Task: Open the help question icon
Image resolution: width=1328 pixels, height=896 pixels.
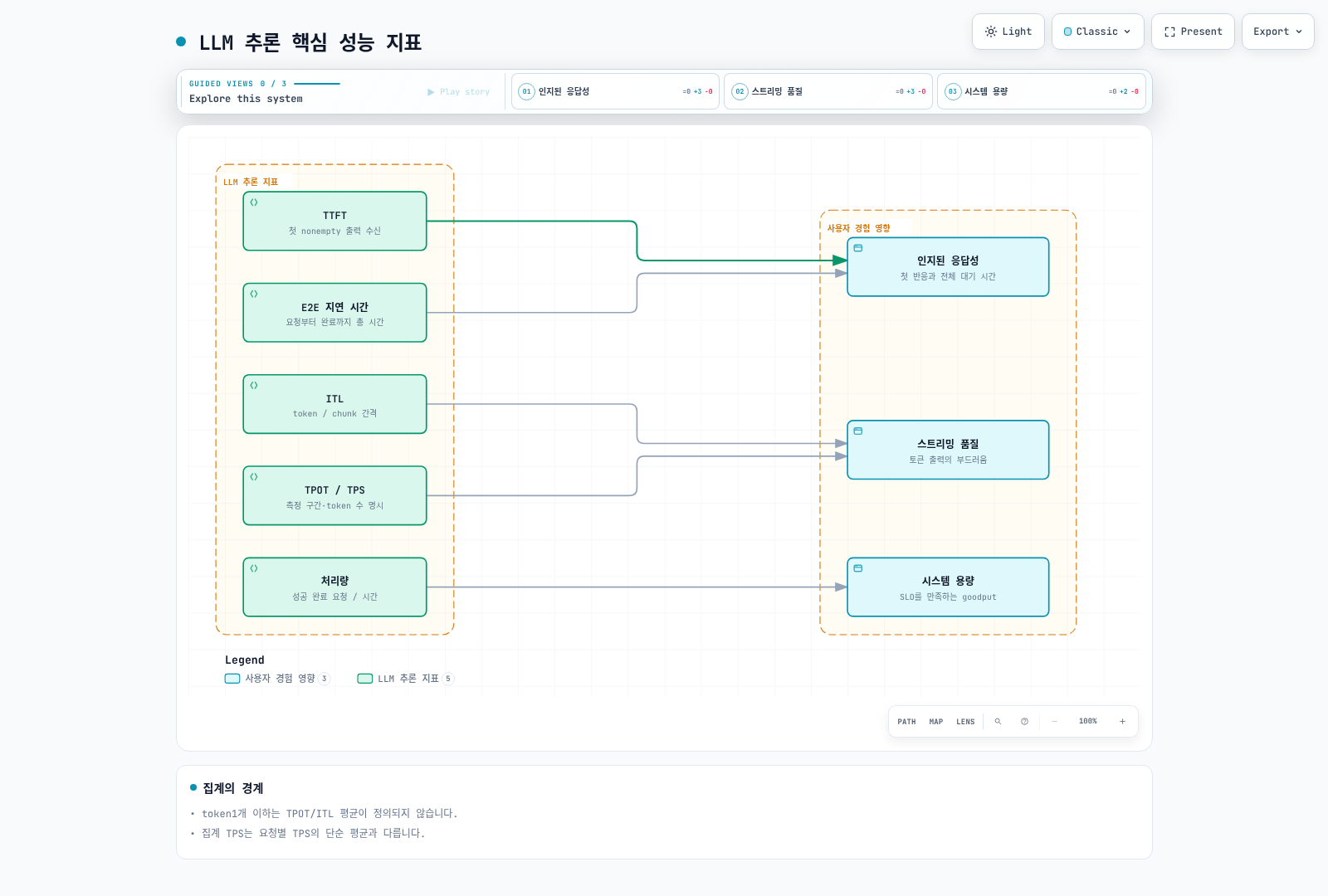Action: pos(1024,722)
